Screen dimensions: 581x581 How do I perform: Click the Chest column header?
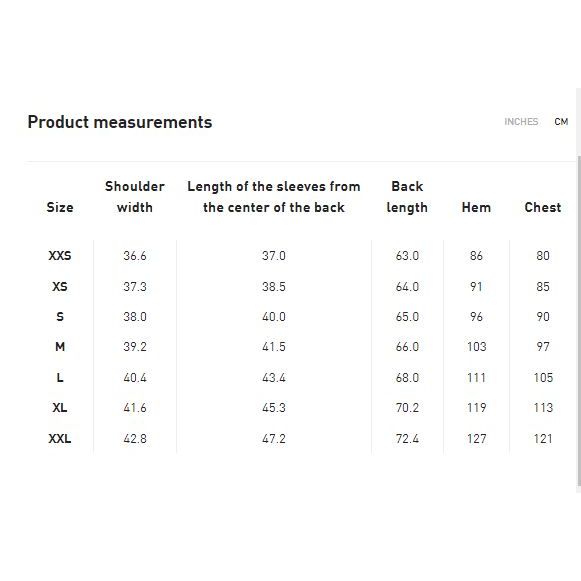(x=543, y=207)
